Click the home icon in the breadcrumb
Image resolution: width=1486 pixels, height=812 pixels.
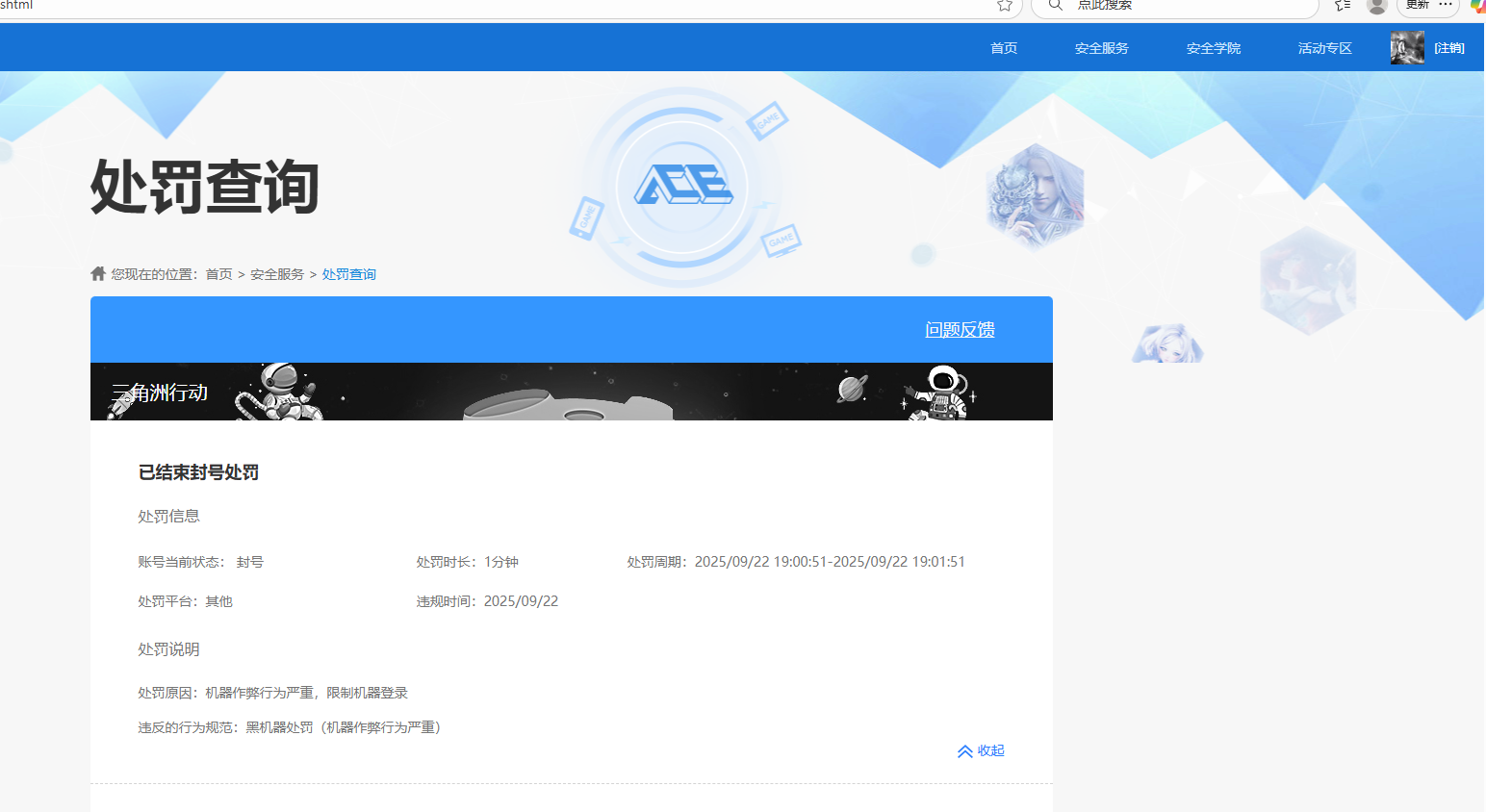[x=98, y=273]
